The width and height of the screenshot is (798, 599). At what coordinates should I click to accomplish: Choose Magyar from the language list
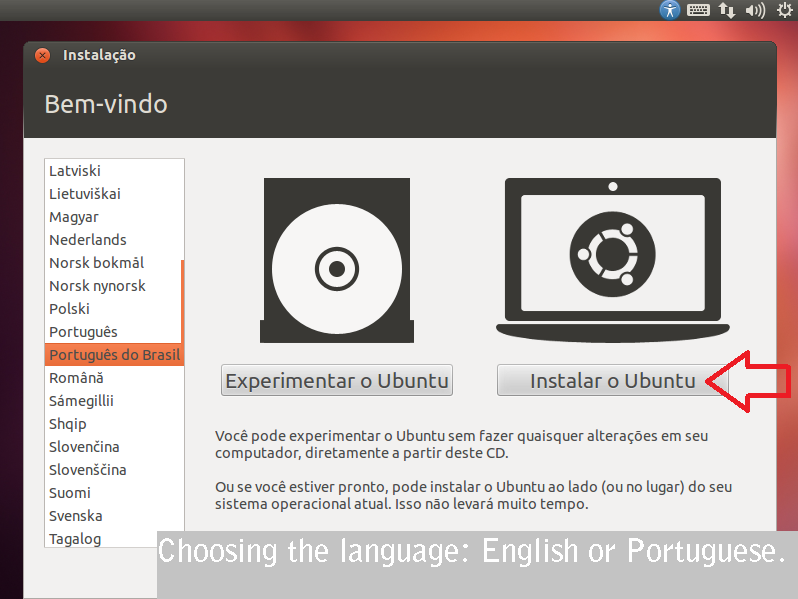coord(113,217)
